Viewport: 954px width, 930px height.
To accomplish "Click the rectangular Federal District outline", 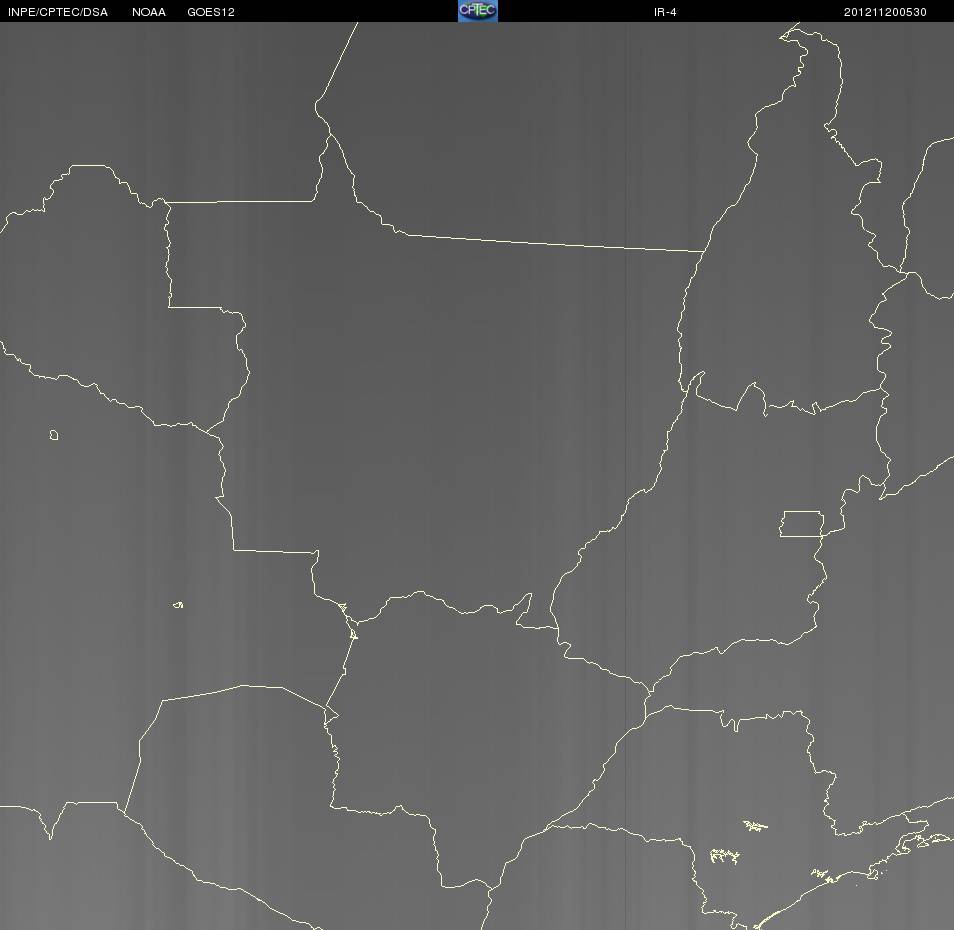I will (x=802, y=524).
